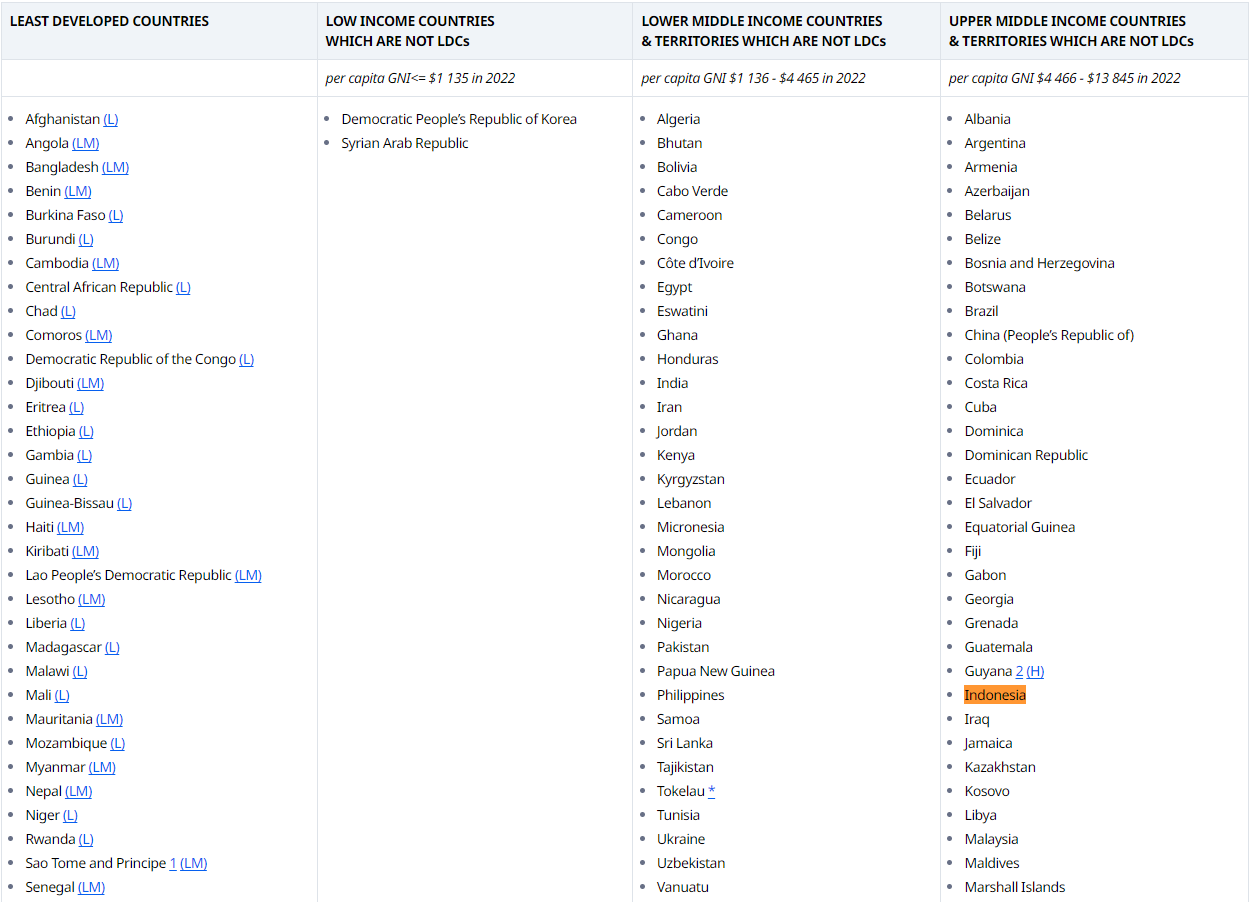This screenshot has height=902, width=1249.
Task: Click the (LM) link beside Comoros
Action: tap(98, 335)
